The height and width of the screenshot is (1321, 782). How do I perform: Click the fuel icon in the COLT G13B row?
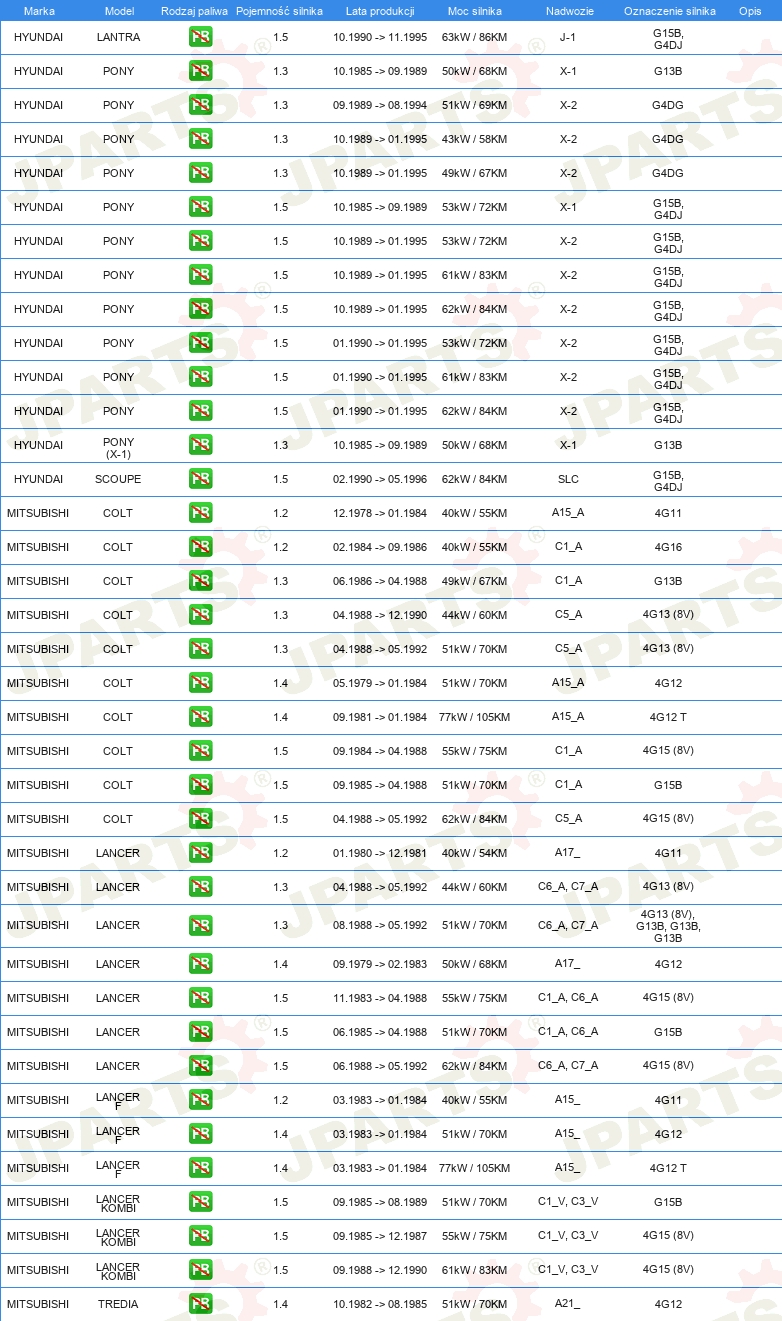click(201, 581)
